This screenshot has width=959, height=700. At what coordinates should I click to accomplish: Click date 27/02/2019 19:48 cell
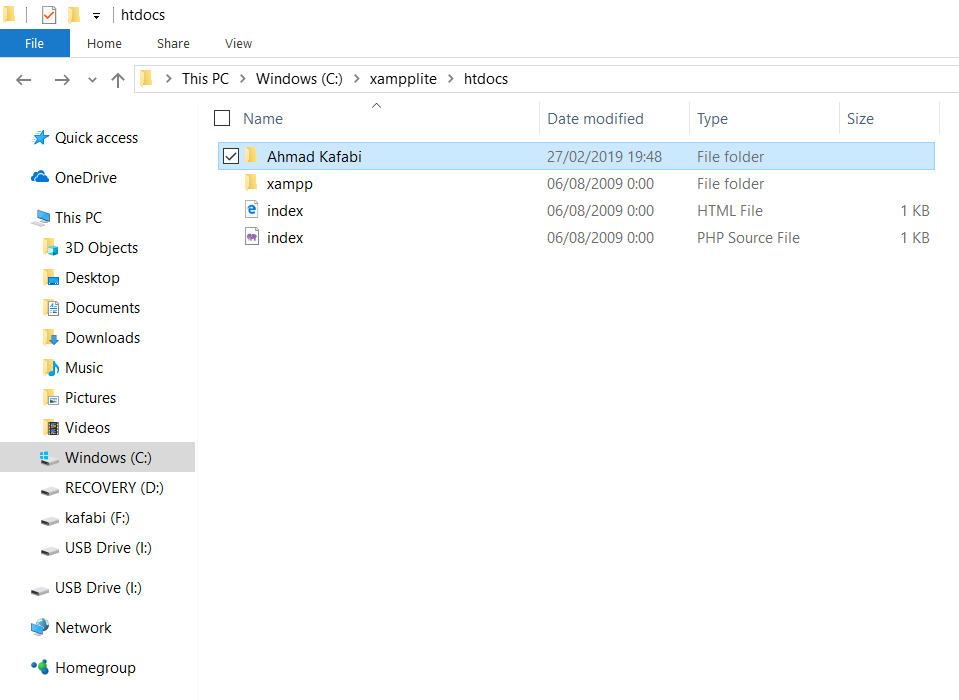pos(604,157)
